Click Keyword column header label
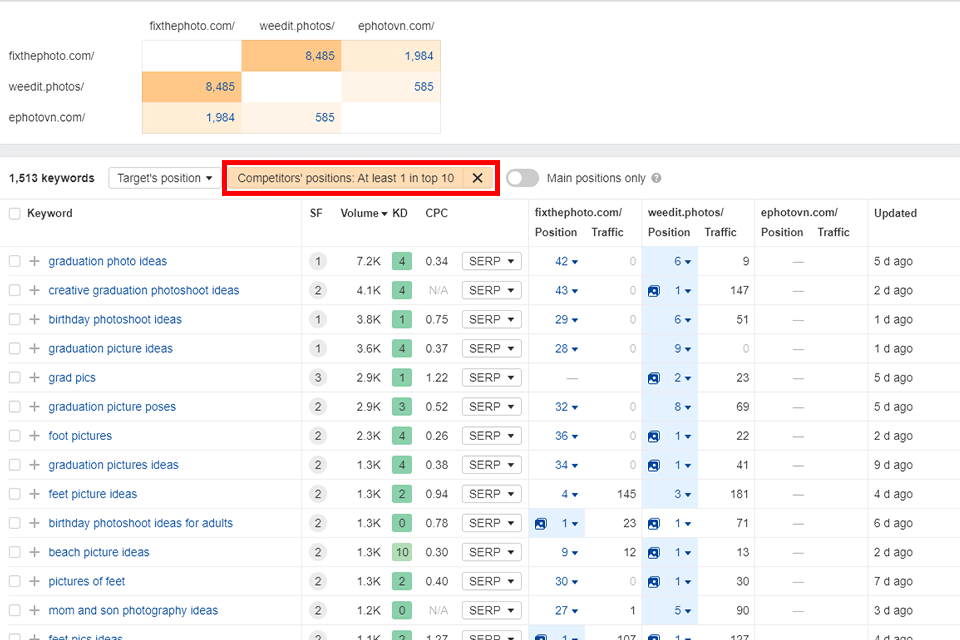Viewport: 960px width, 640px height. (50, 213)
